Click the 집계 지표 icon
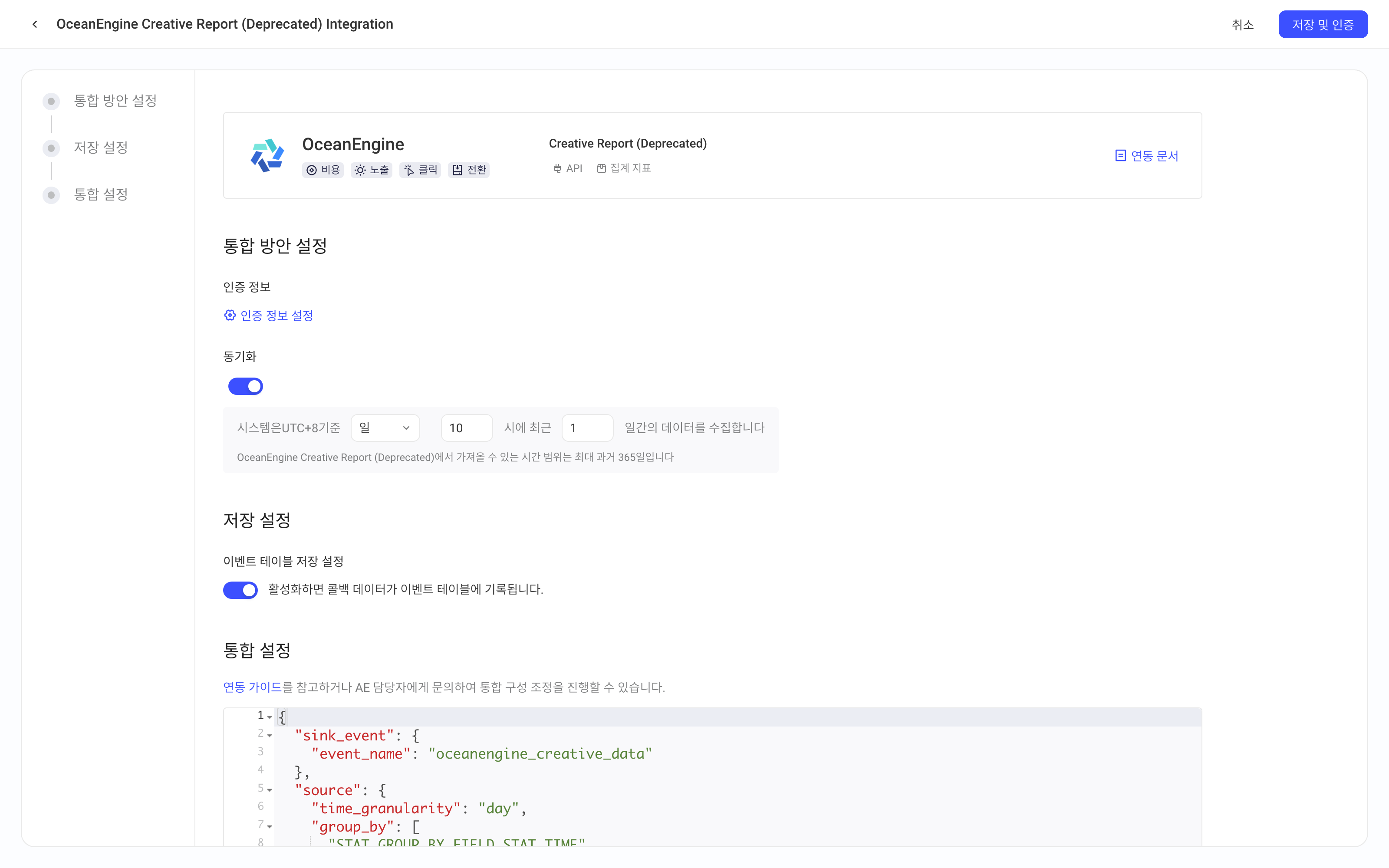The height and width of the screenshot is (868, 1389). pos(601,168)
